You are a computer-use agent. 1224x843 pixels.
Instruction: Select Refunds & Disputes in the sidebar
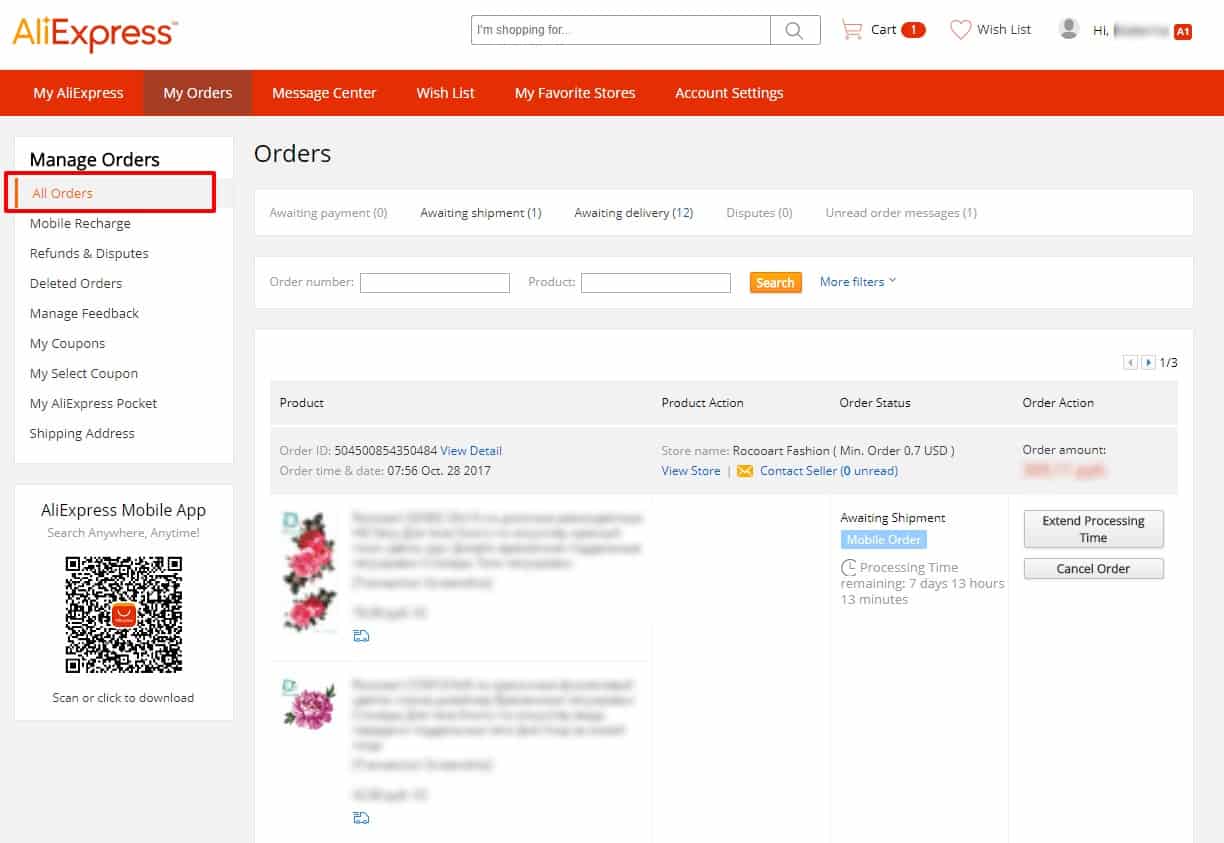(x=89, y=253)
